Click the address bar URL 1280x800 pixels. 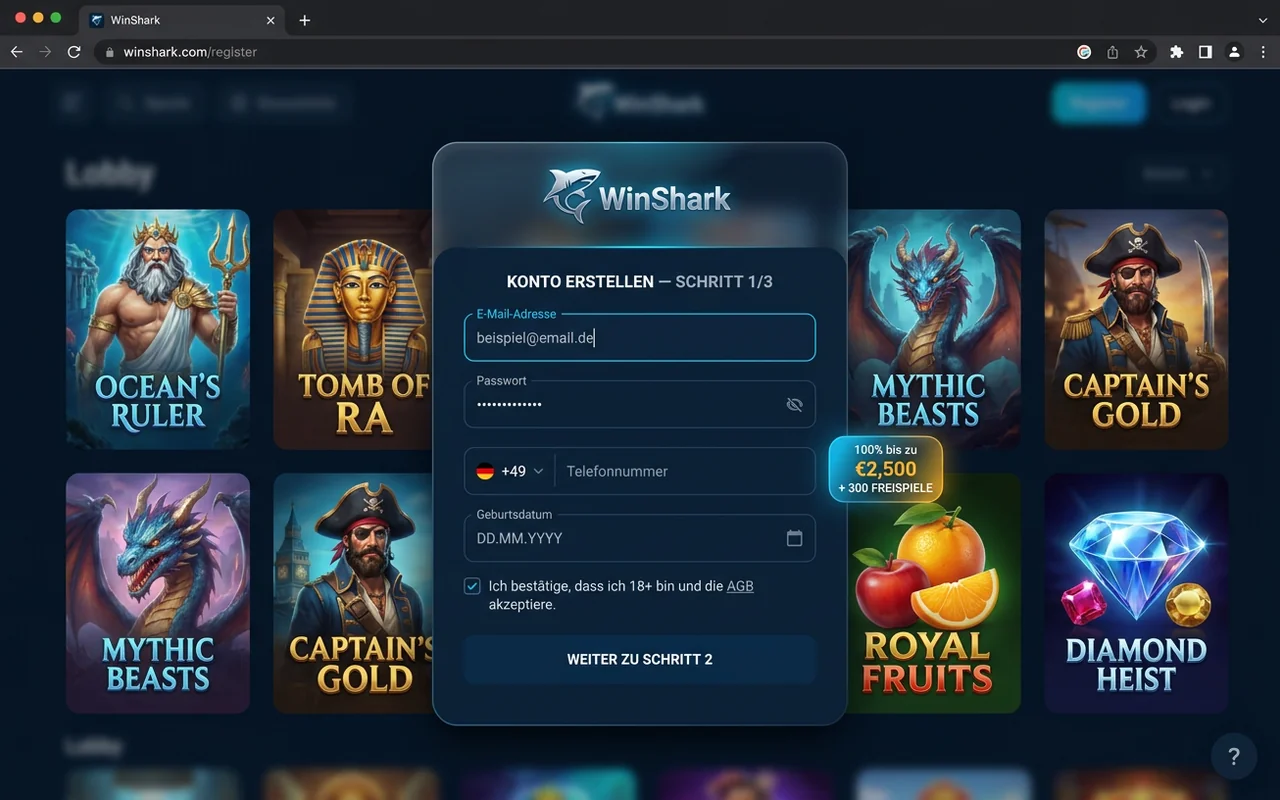pos(190,52)
